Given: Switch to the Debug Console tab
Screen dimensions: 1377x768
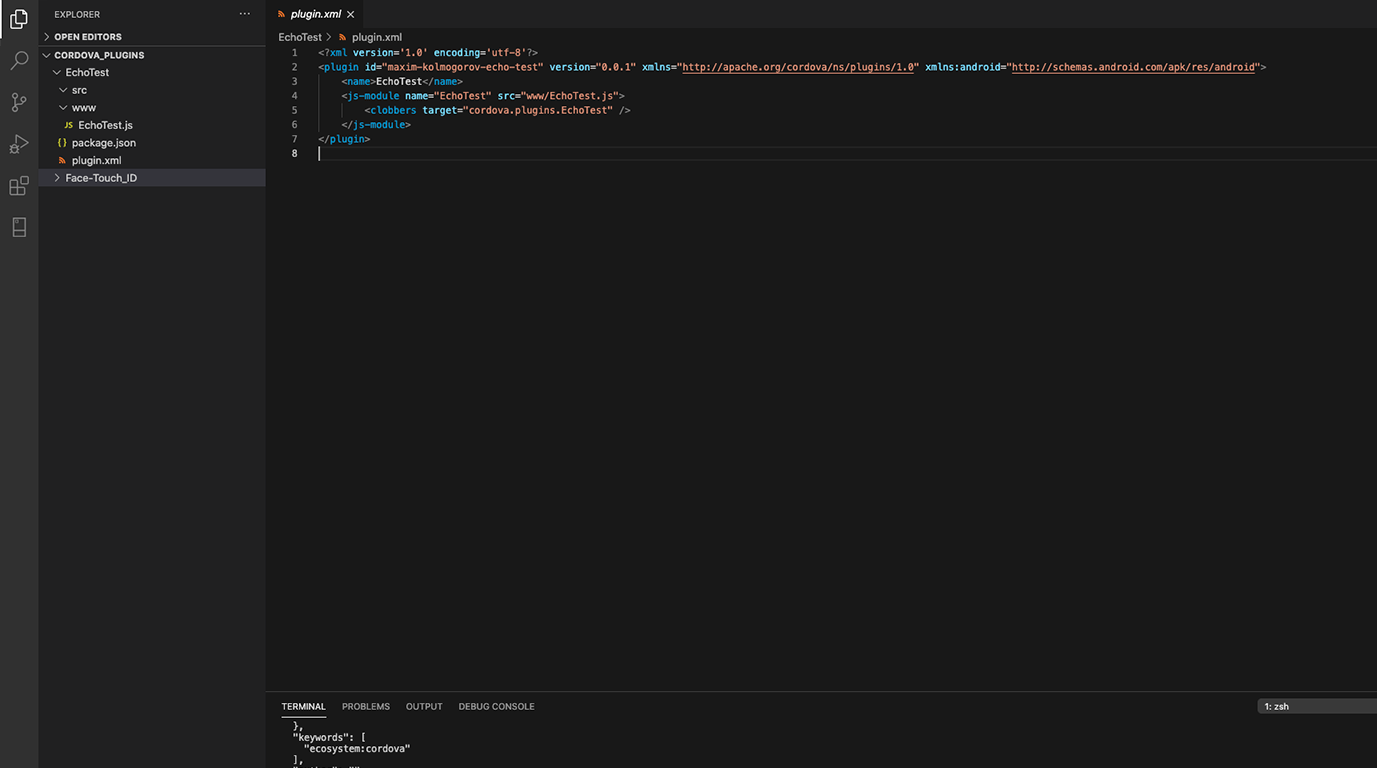Looking at the screenshot, I should coord(496,706).
